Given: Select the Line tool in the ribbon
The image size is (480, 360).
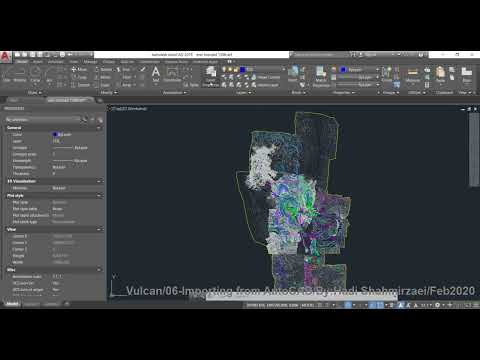Looking at the screenshot, I should 7,74.
